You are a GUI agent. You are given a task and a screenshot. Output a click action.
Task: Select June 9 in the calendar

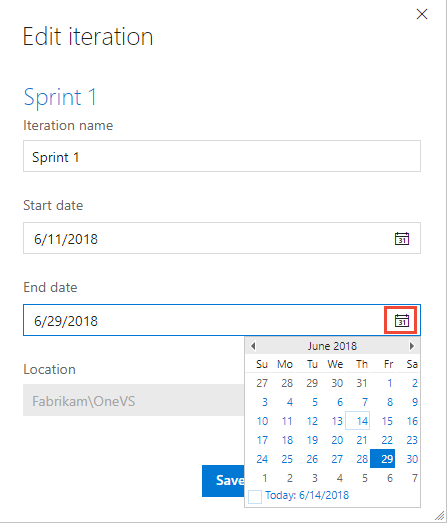[x=414, y=402]
